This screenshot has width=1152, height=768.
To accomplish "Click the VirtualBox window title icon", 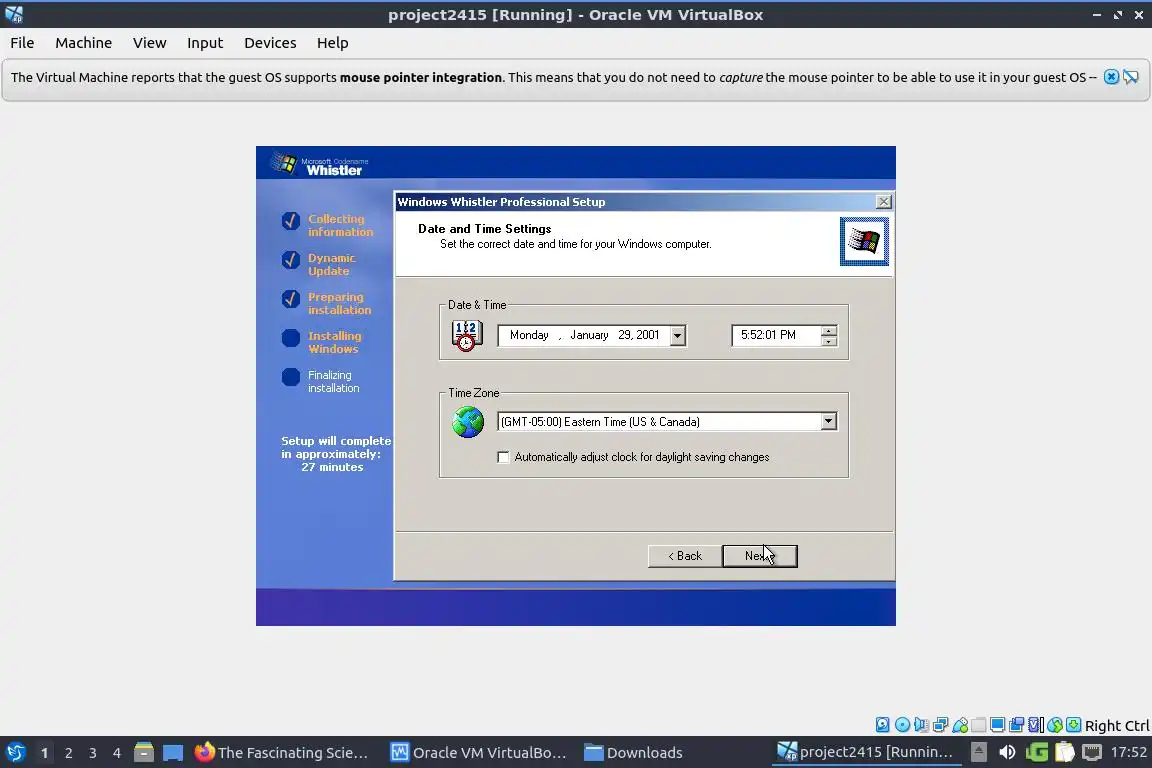I will [13, 14].
